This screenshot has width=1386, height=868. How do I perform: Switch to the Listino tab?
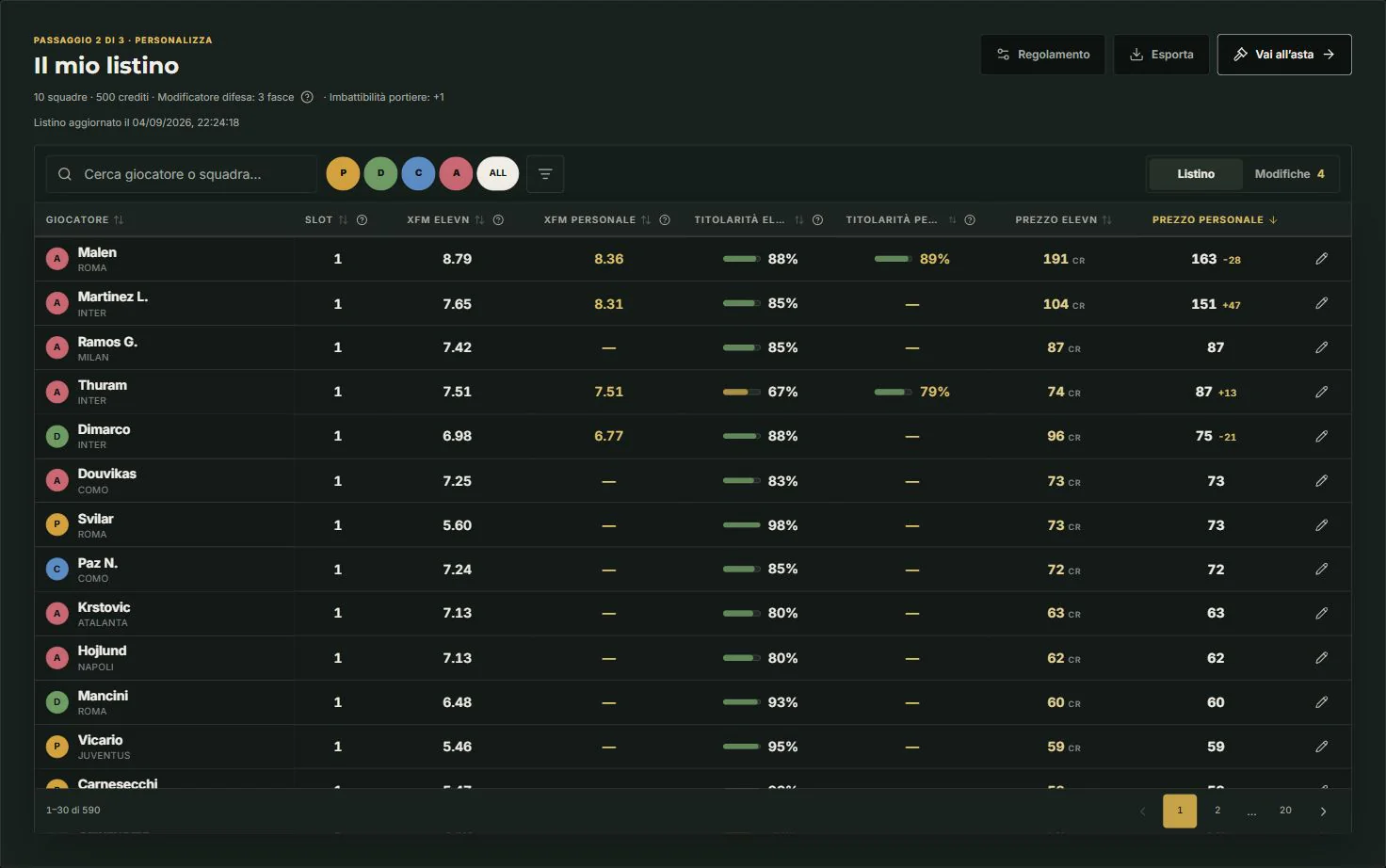(1196, 174)
